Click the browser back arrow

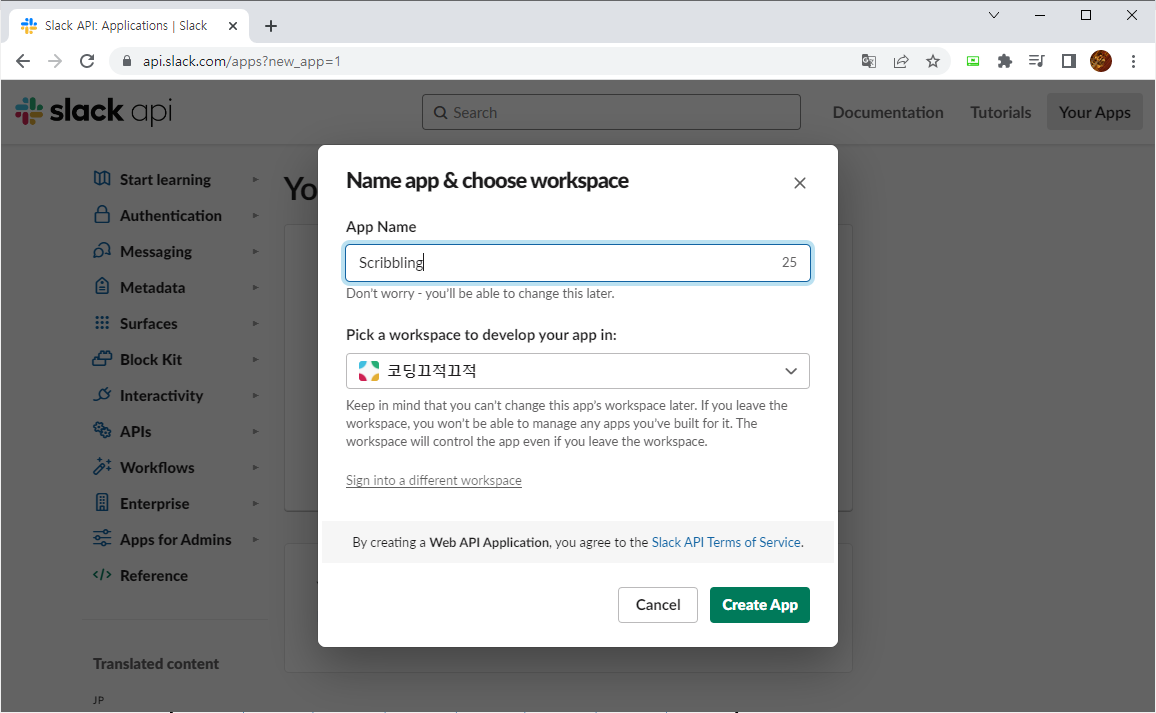[23, 61]
